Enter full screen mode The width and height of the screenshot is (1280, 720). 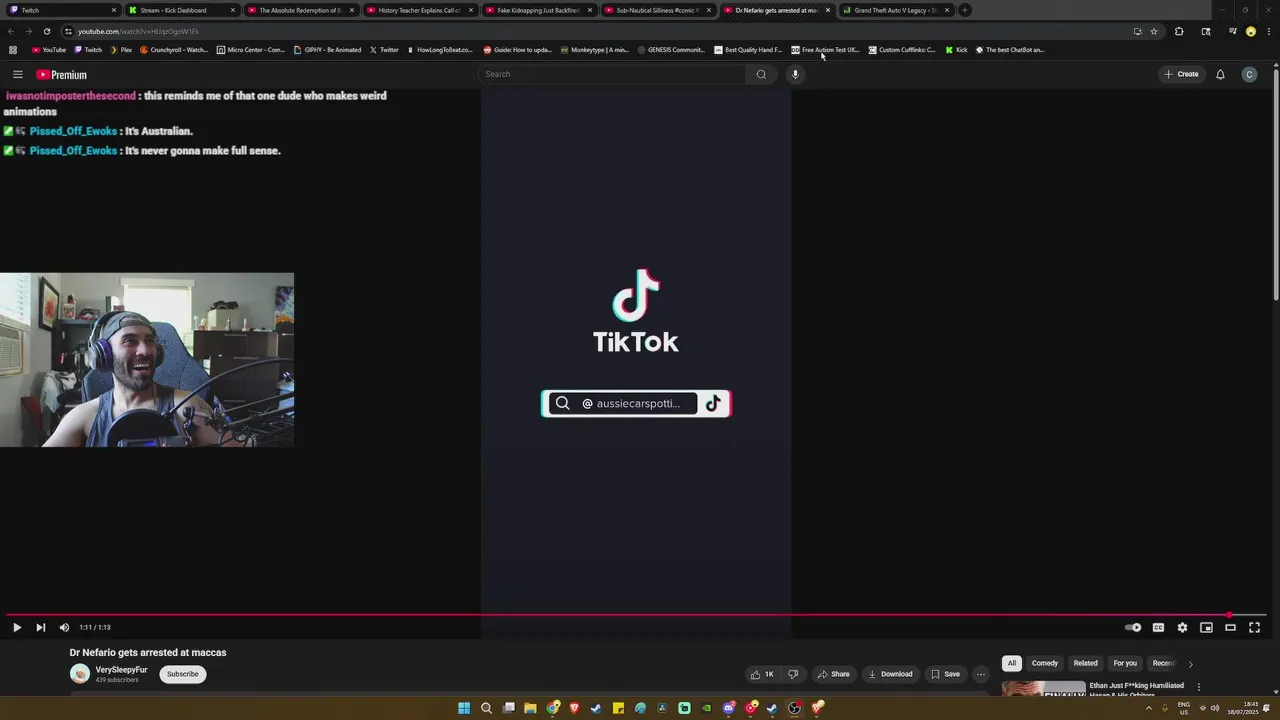pyautogui.click(x=1254, y=628)
